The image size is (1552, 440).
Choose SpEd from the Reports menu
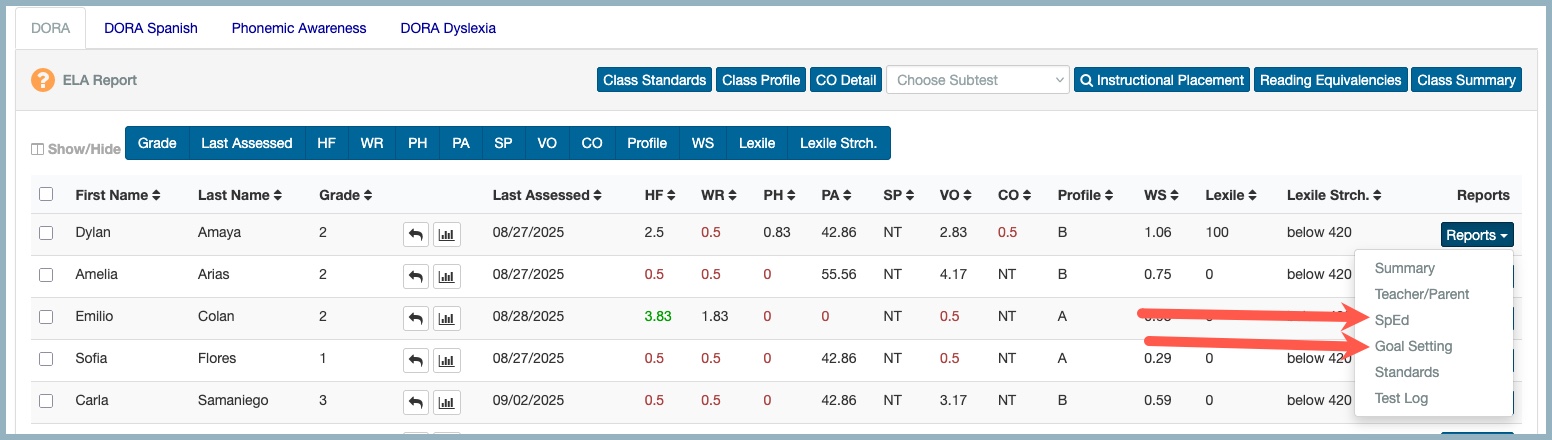(1391, 320)
